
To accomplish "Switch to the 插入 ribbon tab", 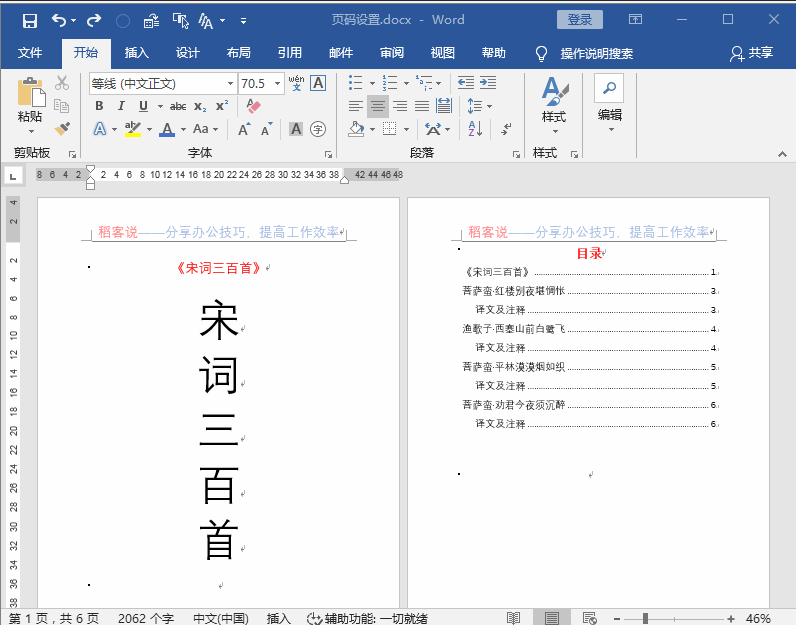I will [137, 53].
